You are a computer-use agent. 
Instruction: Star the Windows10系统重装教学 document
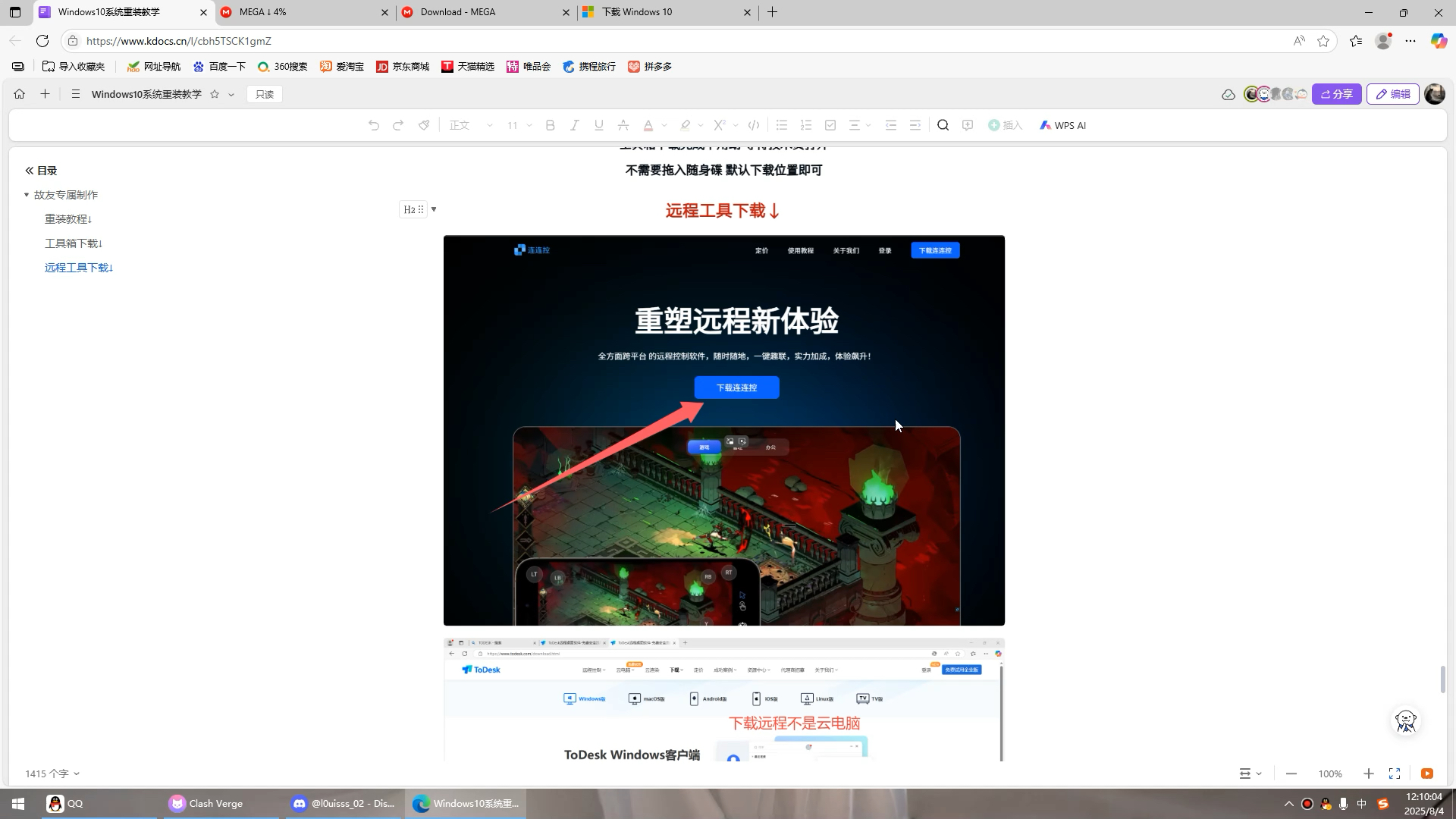pyautogui.click(x=215, y=94)
